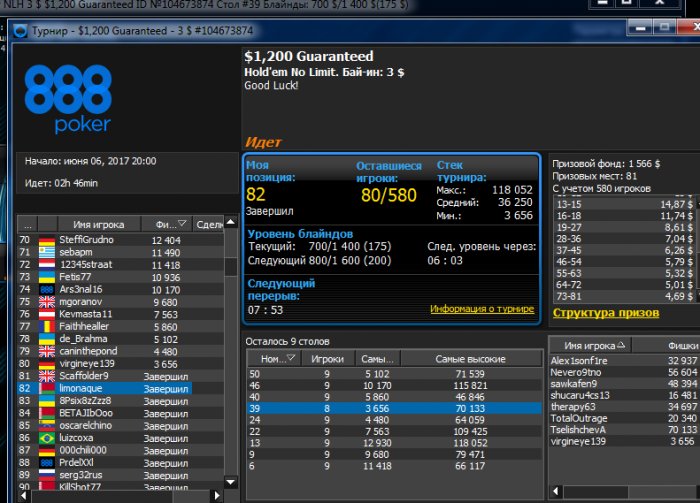Select prize row 37-45 paying 6,26 $
Screen dimensions: 700x503
[624, 250]
